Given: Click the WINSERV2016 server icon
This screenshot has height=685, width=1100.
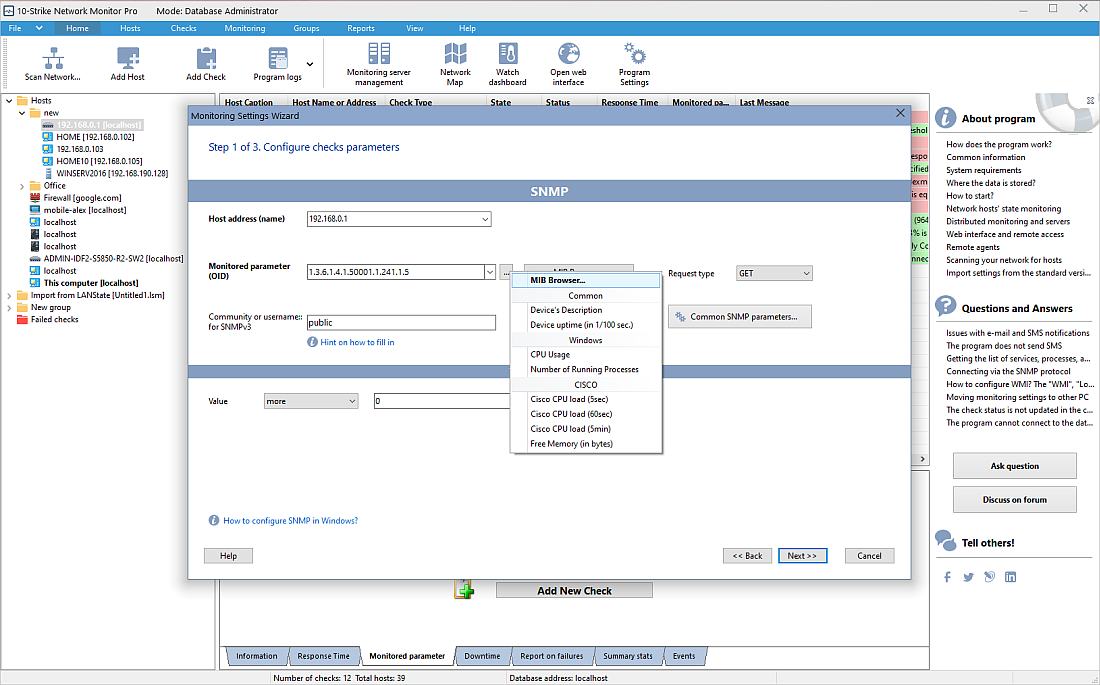Looking at the screenshot, I should pos(48,173).
